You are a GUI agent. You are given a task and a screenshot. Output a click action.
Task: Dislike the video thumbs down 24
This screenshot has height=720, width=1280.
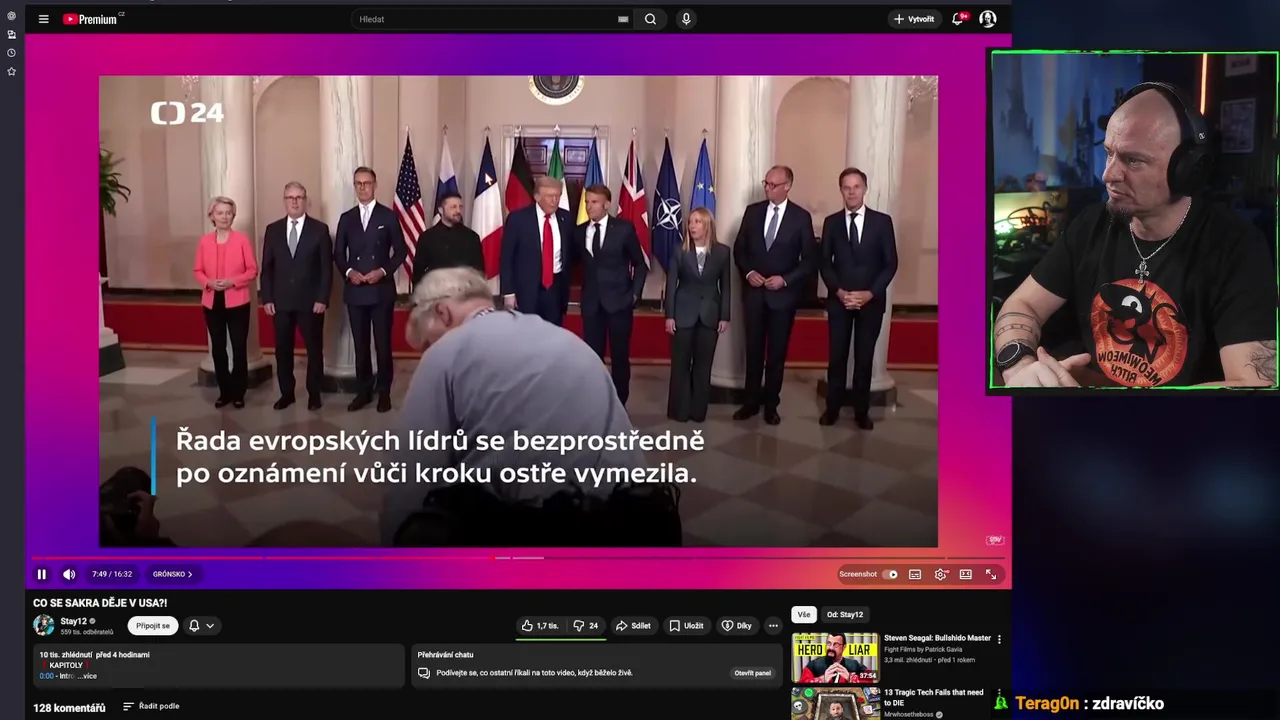click(x=586, y=625)
